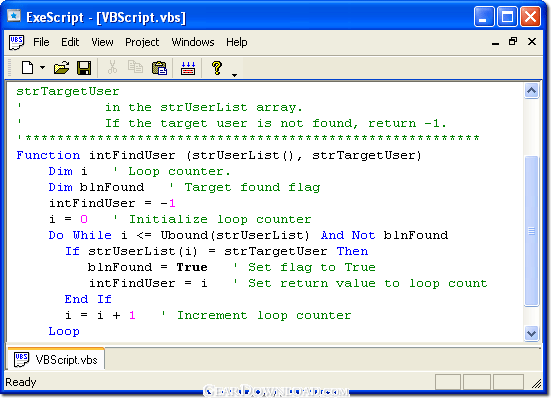Click 'If strUserList(i)' condition line
Viewport: 552px width, 399px height.
217,251
